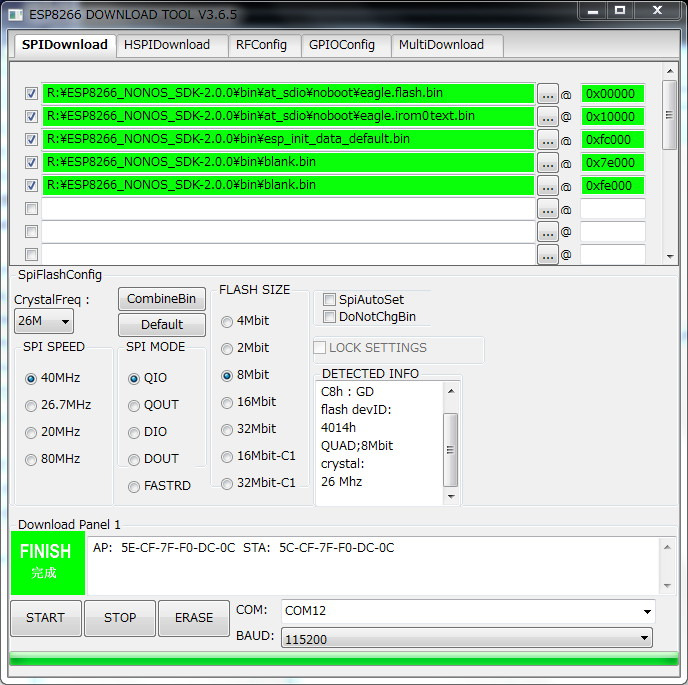Click the 0x7e000 address field
This screenshot has height=685, width=688.
click(x=613, y=163)
